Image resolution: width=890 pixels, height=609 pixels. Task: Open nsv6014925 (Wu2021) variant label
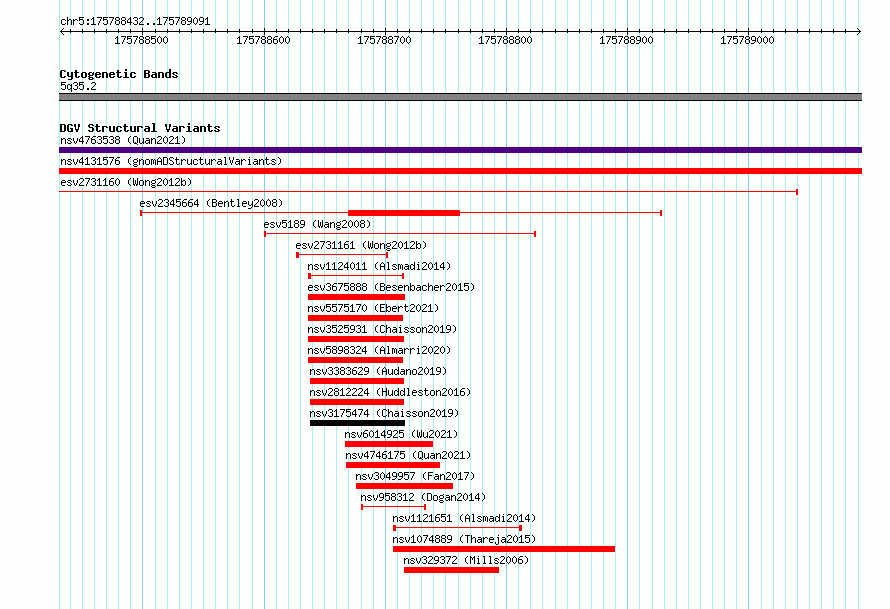coord(401,434)
